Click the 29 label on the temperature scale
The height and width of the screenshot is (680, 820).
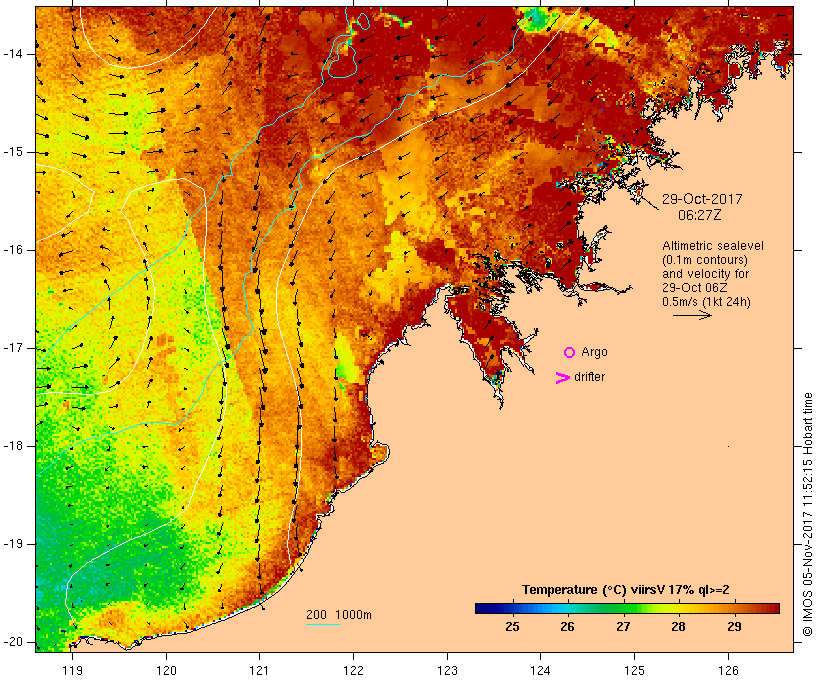734,627
